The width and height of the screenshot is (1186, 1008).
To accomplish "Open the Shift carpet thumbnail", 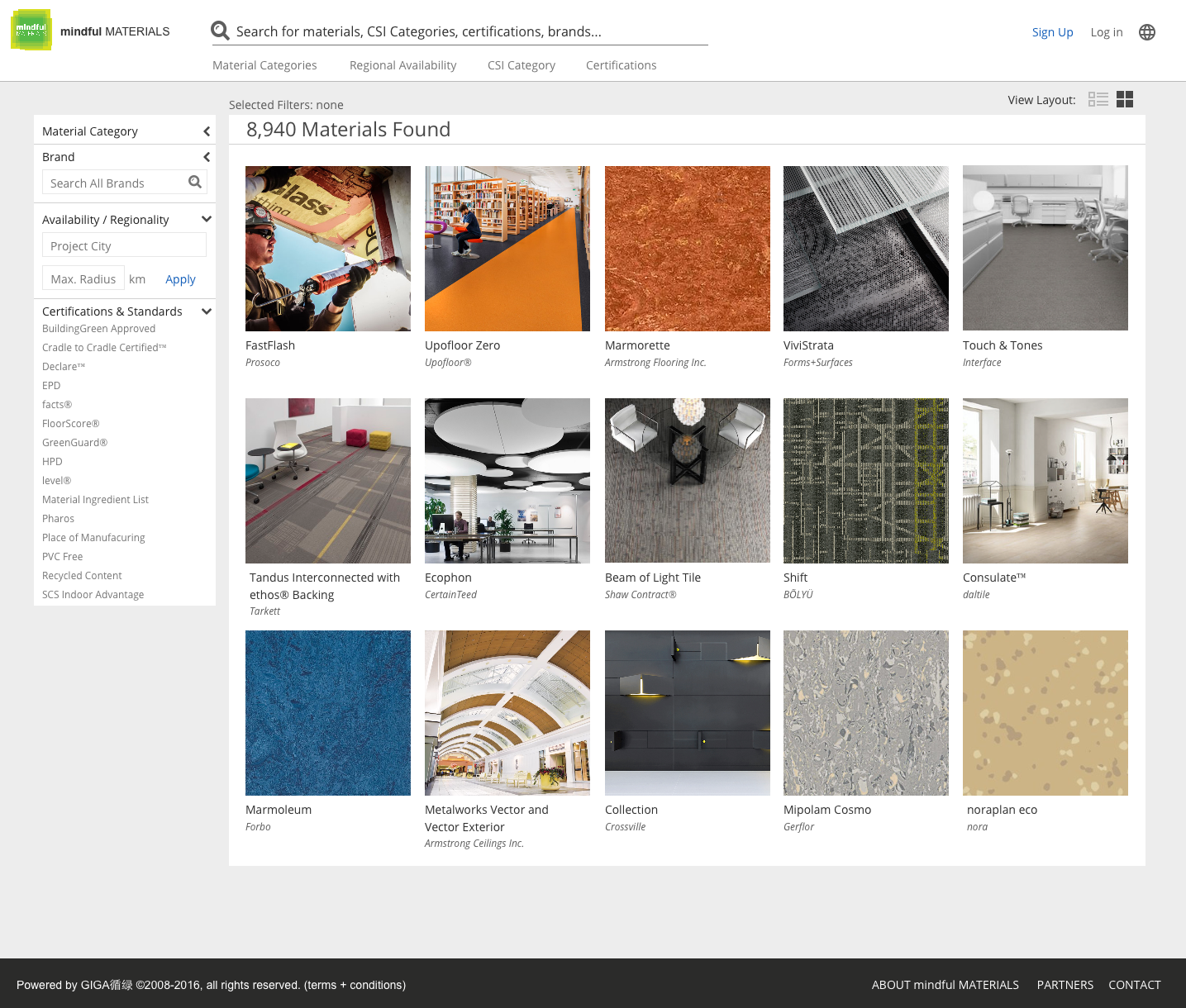I will pos(866,481).
